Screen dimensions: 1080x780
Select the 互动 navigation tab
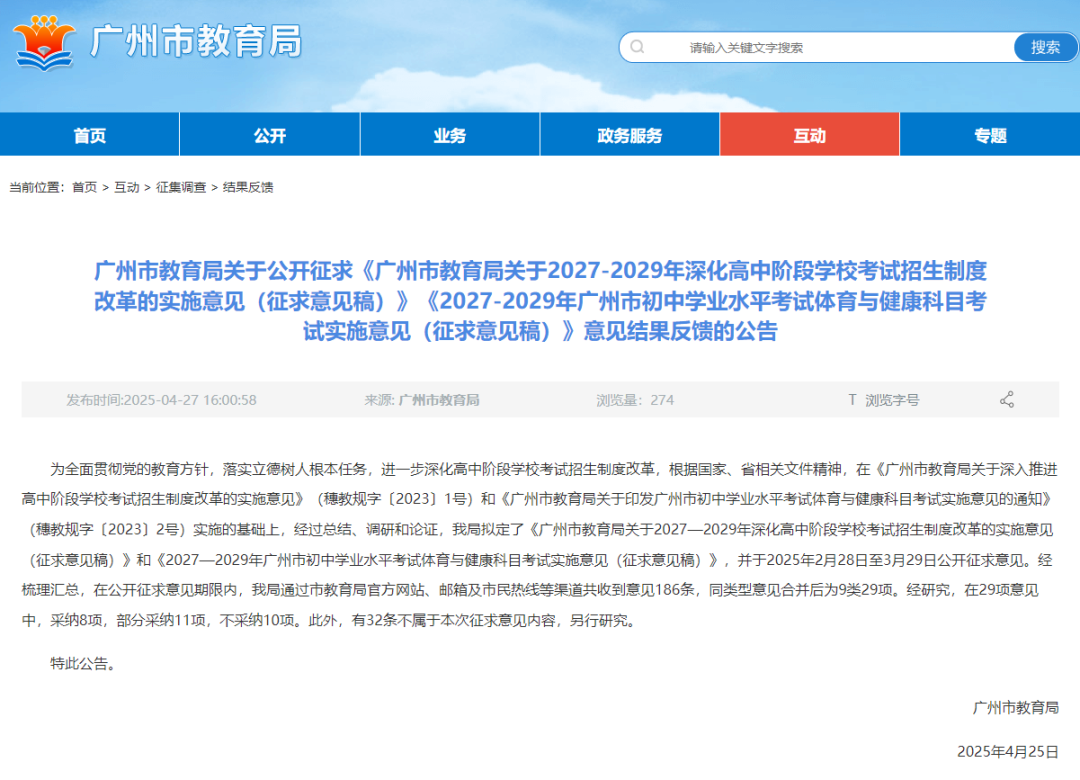(809, 134)
